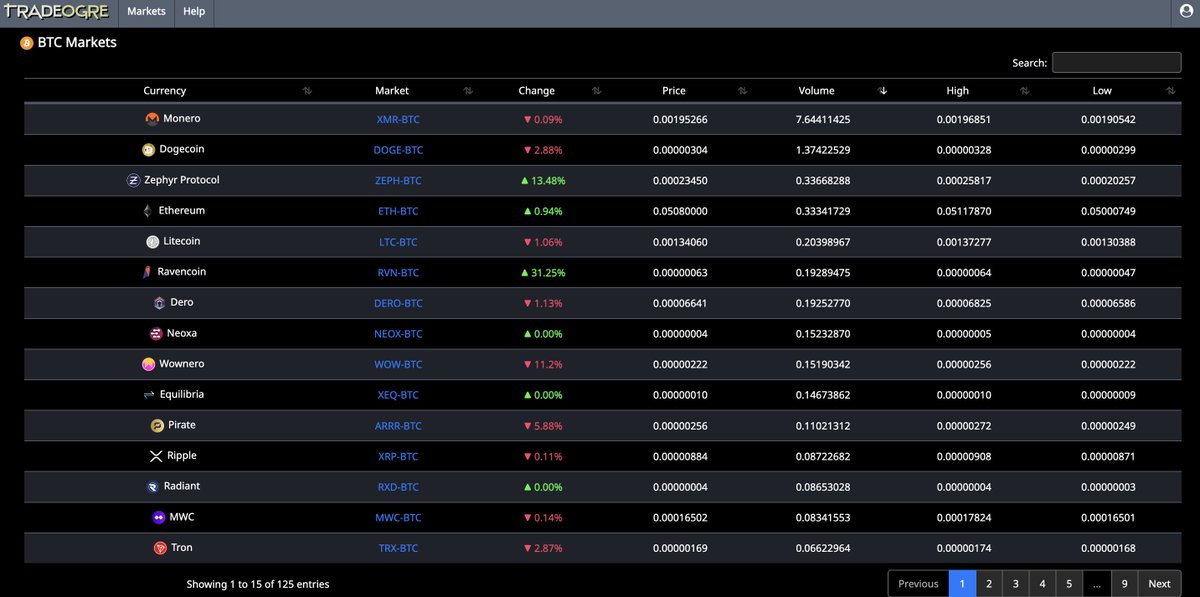This screenshot has height=597, width=1200.
Task: Click the Pirate coin icon
Action: pos(157,426)
